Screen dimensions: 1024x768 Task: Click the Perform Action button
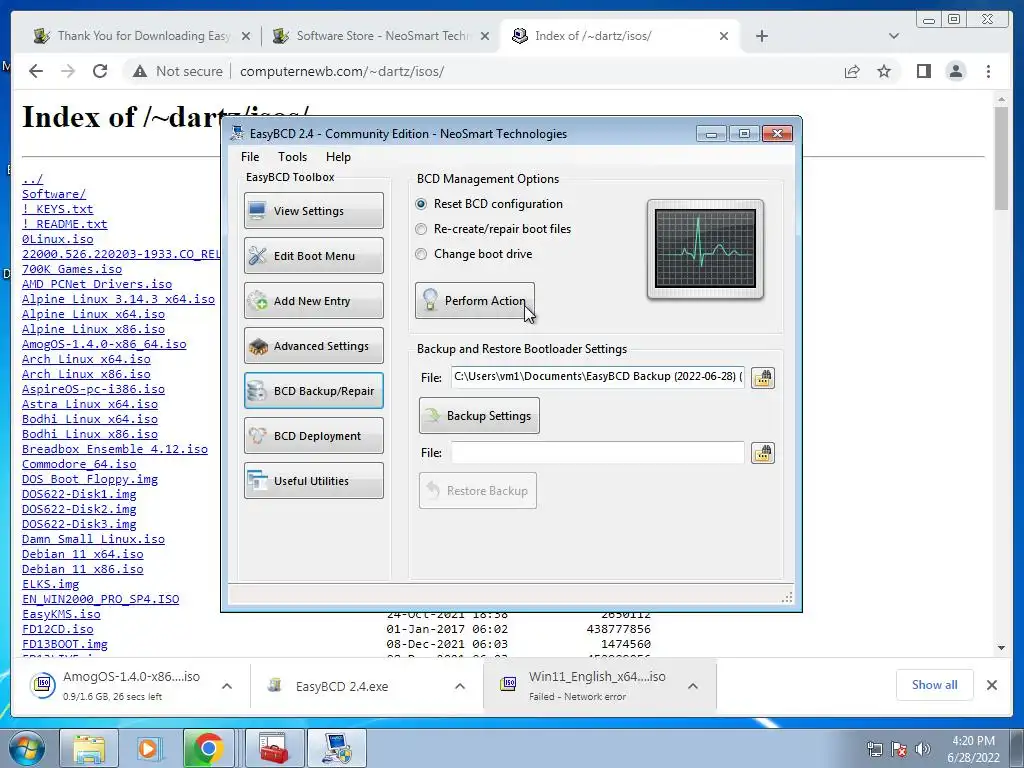pyautogui.click(x=475, y=300)
